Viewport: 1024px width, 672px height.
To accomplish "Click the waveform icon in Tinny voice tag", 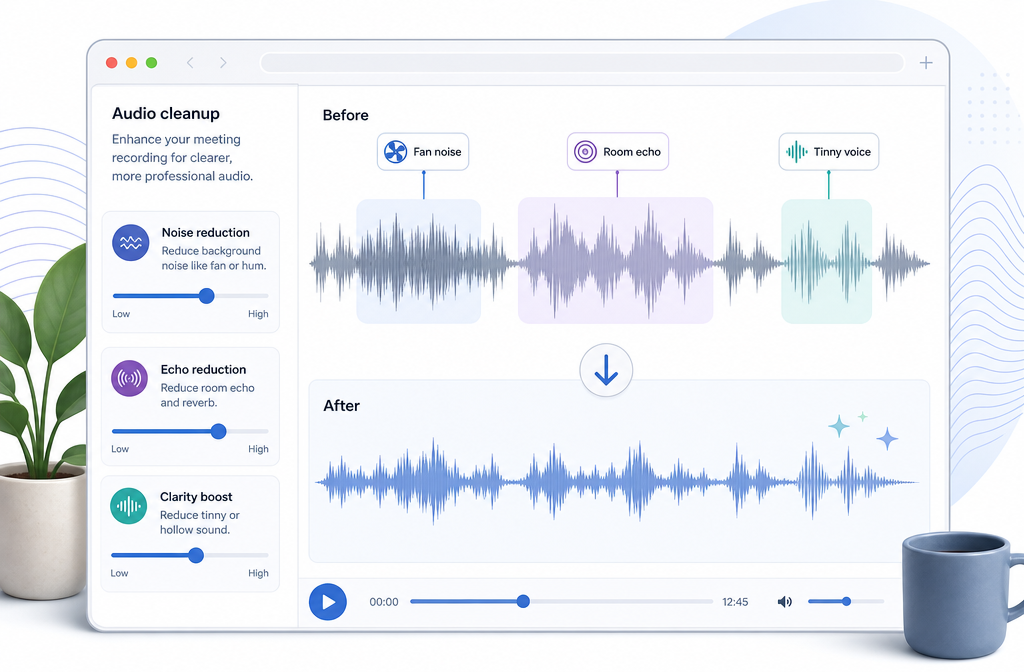I will coord(797,152).
